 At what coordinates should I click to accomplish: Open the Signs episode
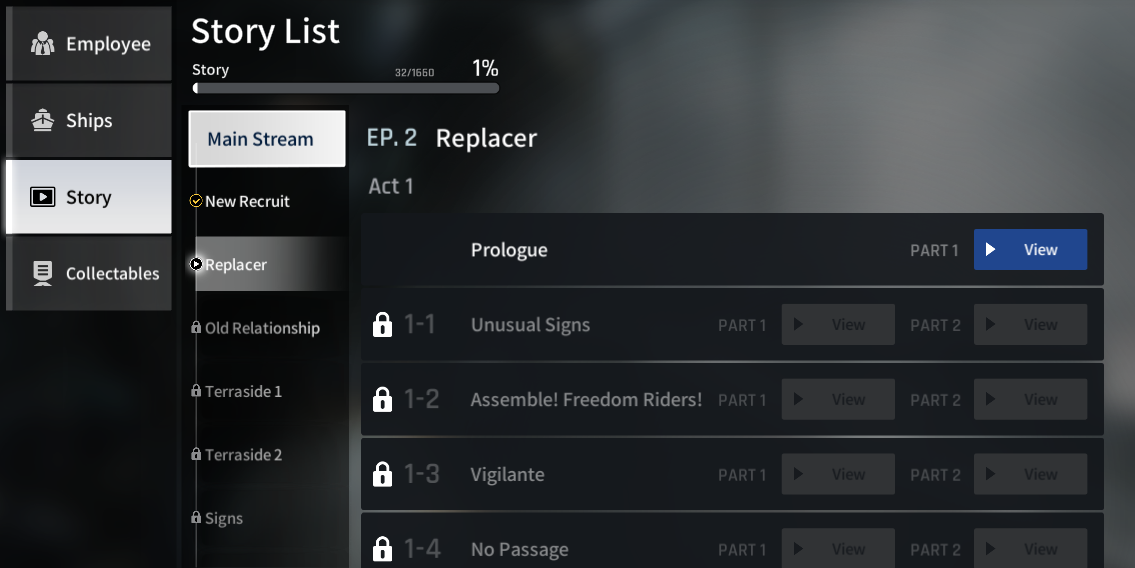[224, 518]
